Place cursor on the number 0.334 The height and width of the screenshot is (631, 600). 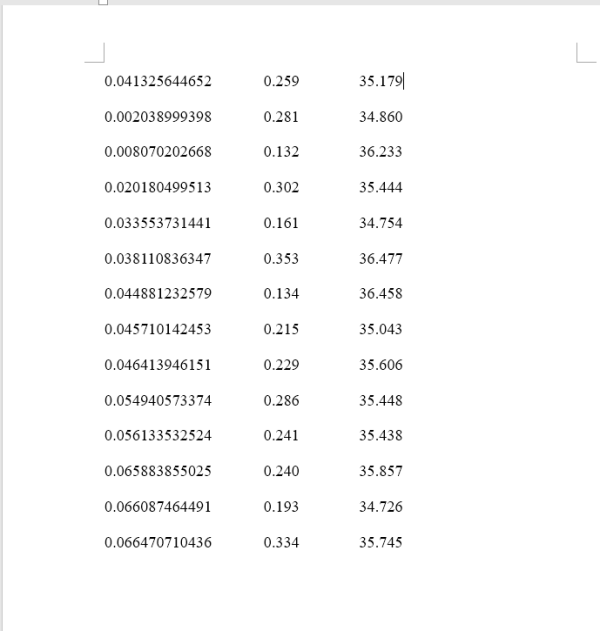click(x=281, y=543)
